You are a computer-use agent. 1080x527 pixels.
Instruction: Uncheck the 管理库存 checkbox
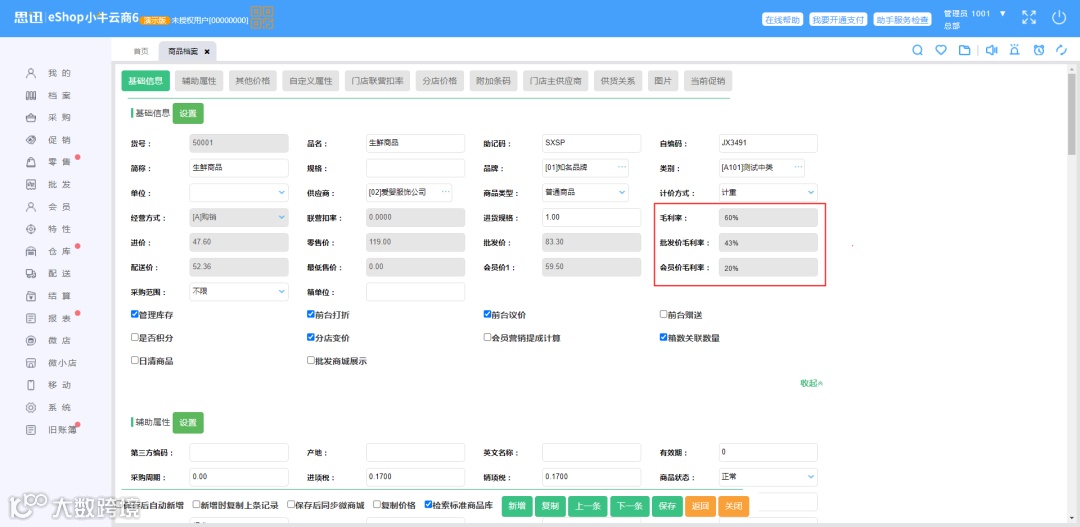tap(135, 314)
